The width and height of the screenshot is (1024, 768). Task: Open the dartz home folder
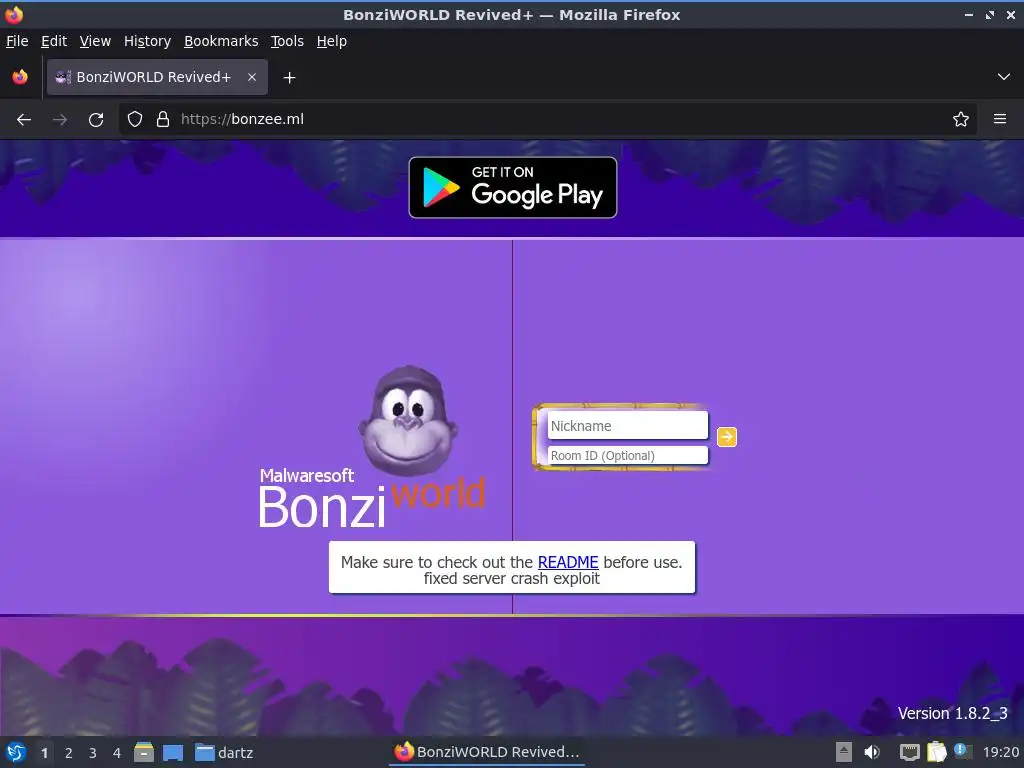224,753
